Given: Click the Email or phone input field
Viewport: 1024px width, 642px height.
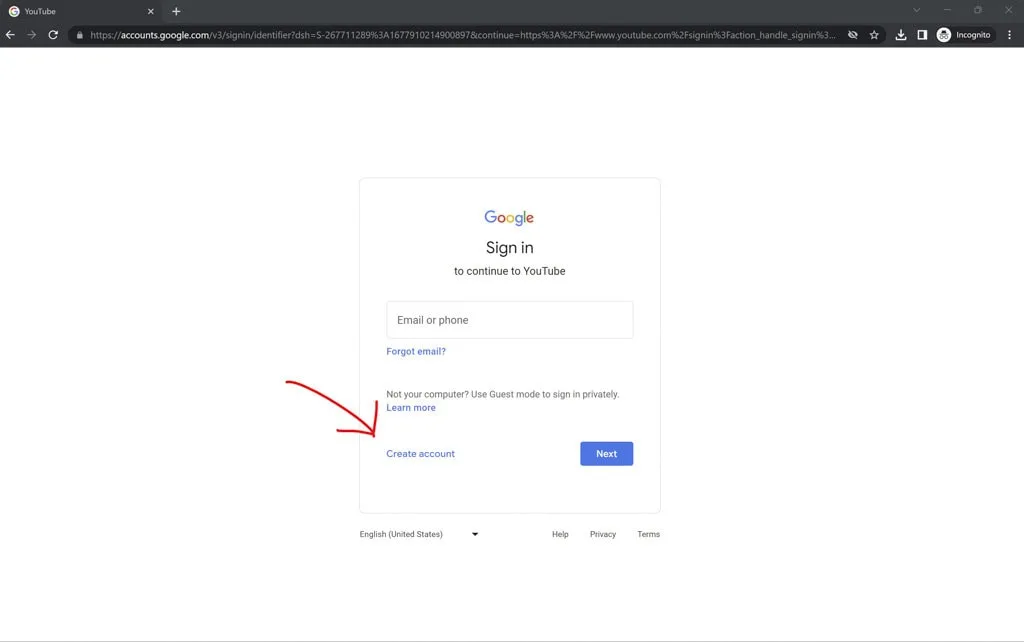Looking at the screenshot, I should pyautogui.click(x=509, y=319).
